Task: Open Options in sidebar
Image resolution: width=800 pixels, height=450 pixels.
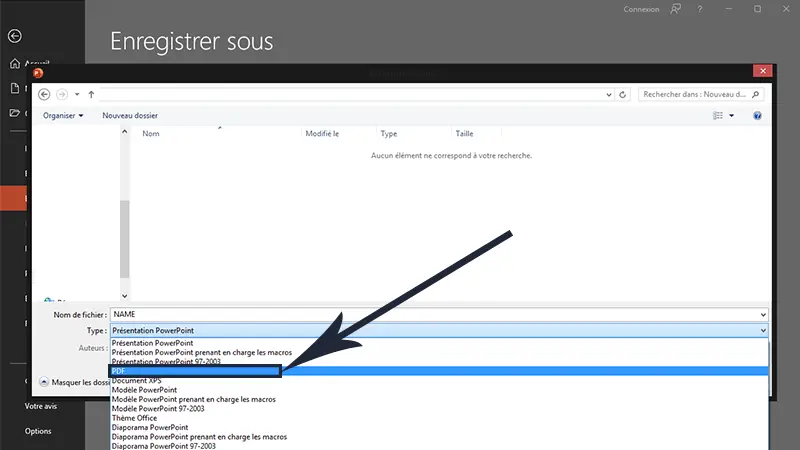Action: pos(38,431)
